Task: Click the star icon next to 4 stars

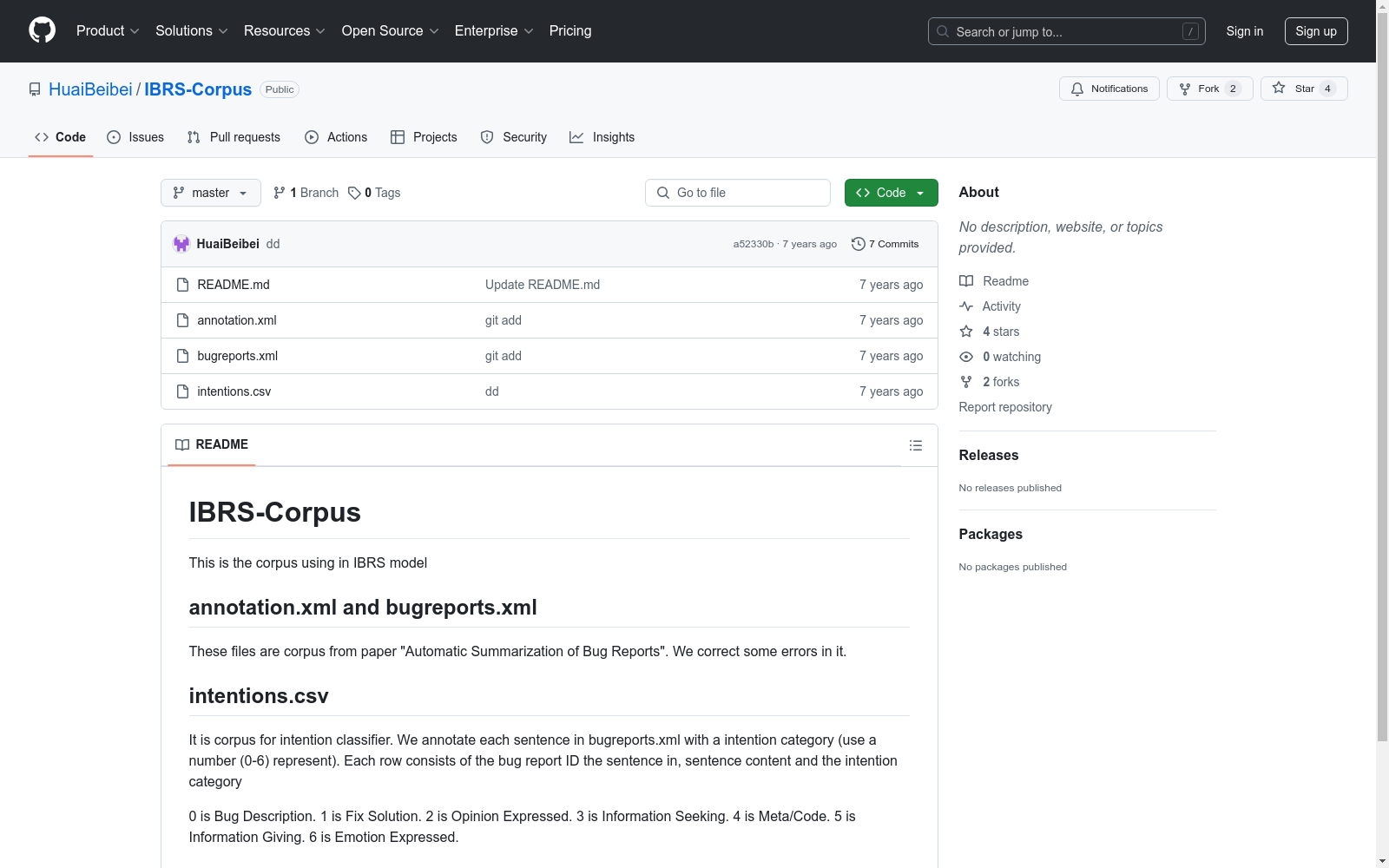Action: point(966,332)
